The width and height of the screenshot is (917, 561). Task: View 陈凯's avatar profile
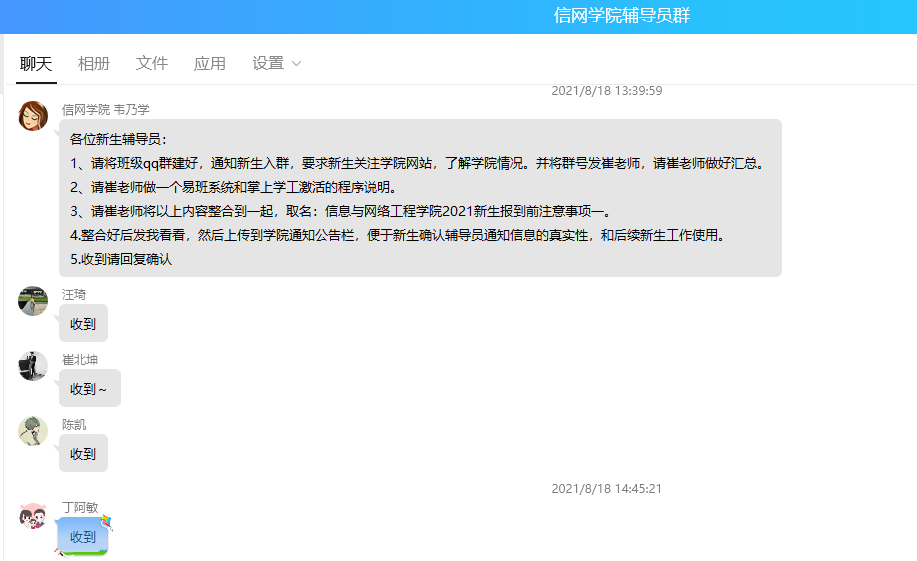point(33,431)
